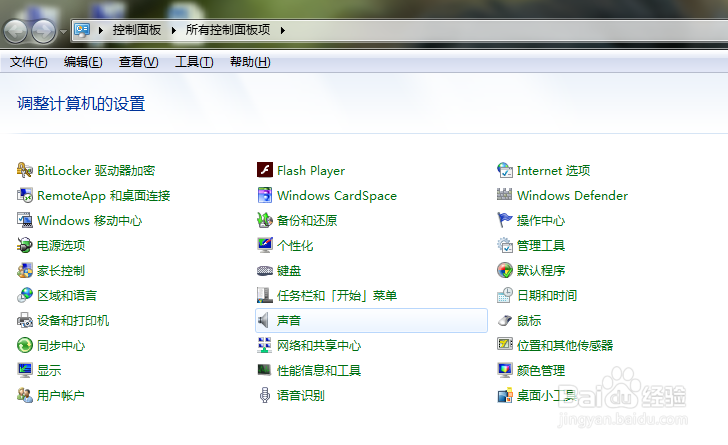Open the 鼠标 mouse icon
The image size is (728, 445).
(x=505, y=321)
